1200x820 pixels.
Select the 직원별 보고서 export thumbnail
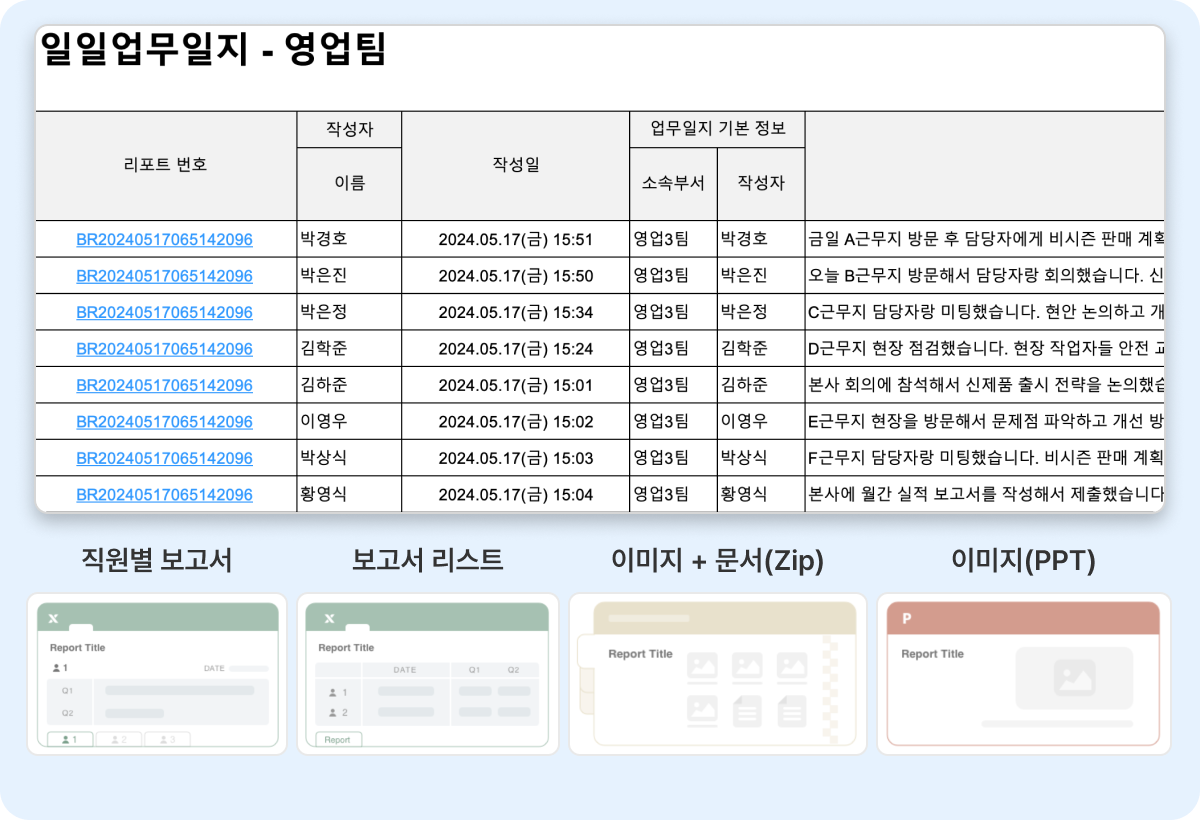click(157, 672)
